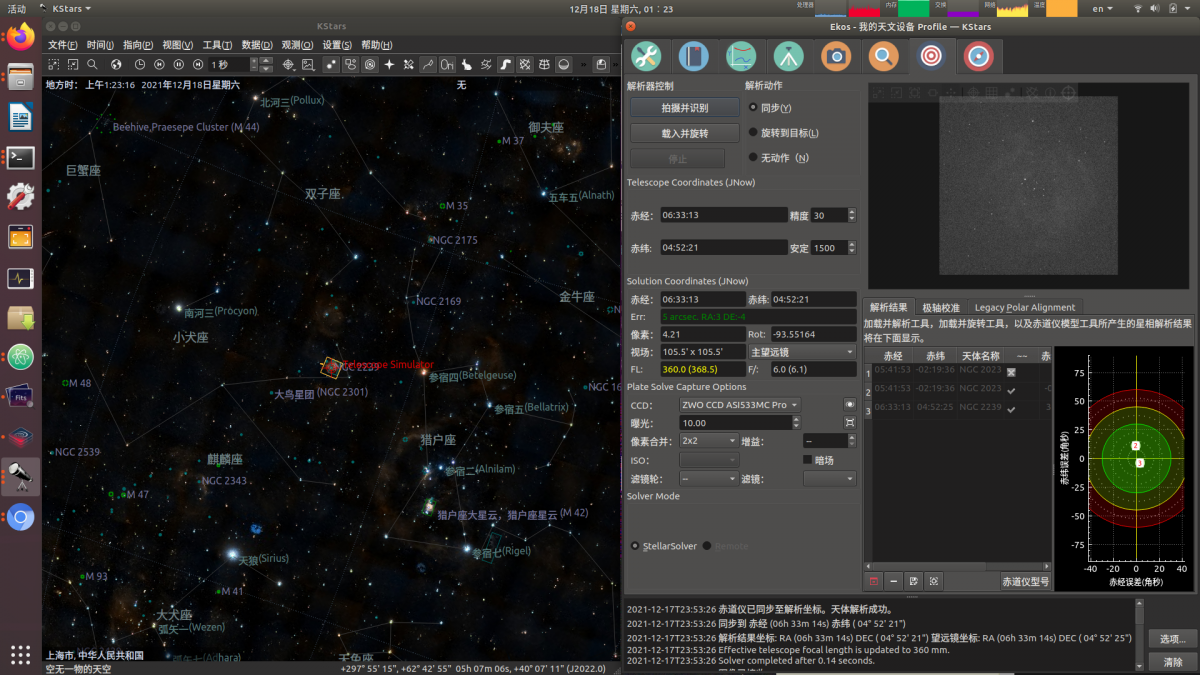Open the Ekos Scheduler notebook tab

tap(693, 56)
